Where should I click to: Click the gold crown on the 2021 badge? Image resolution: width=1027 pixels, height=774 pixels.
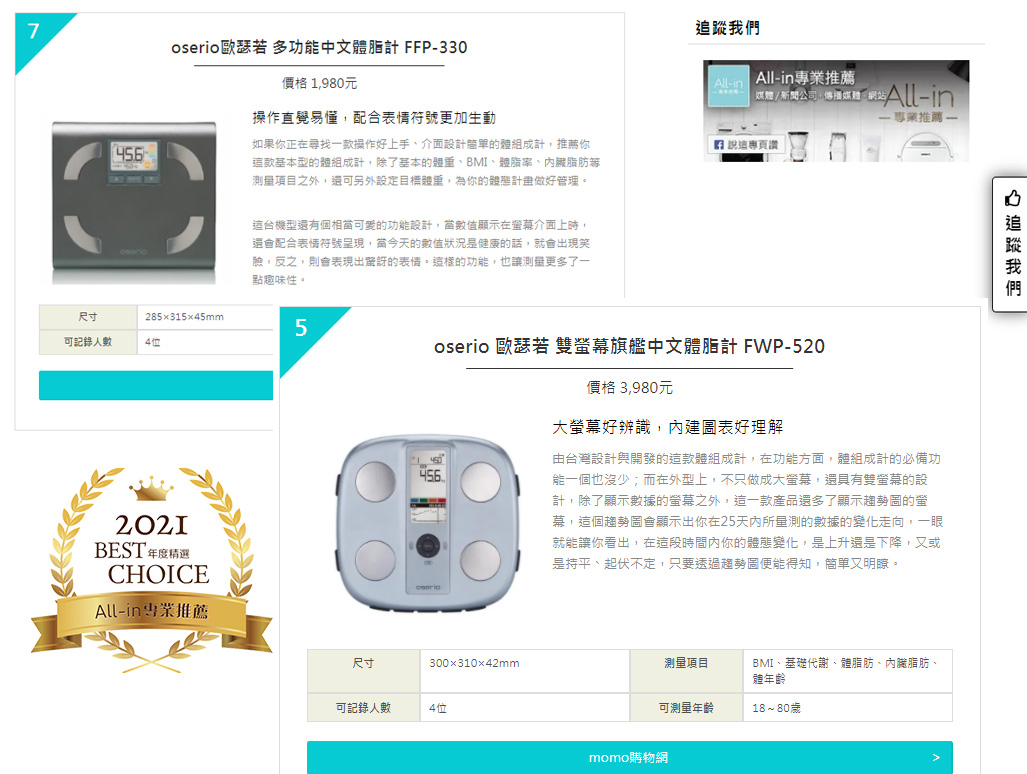pos(151,488)
